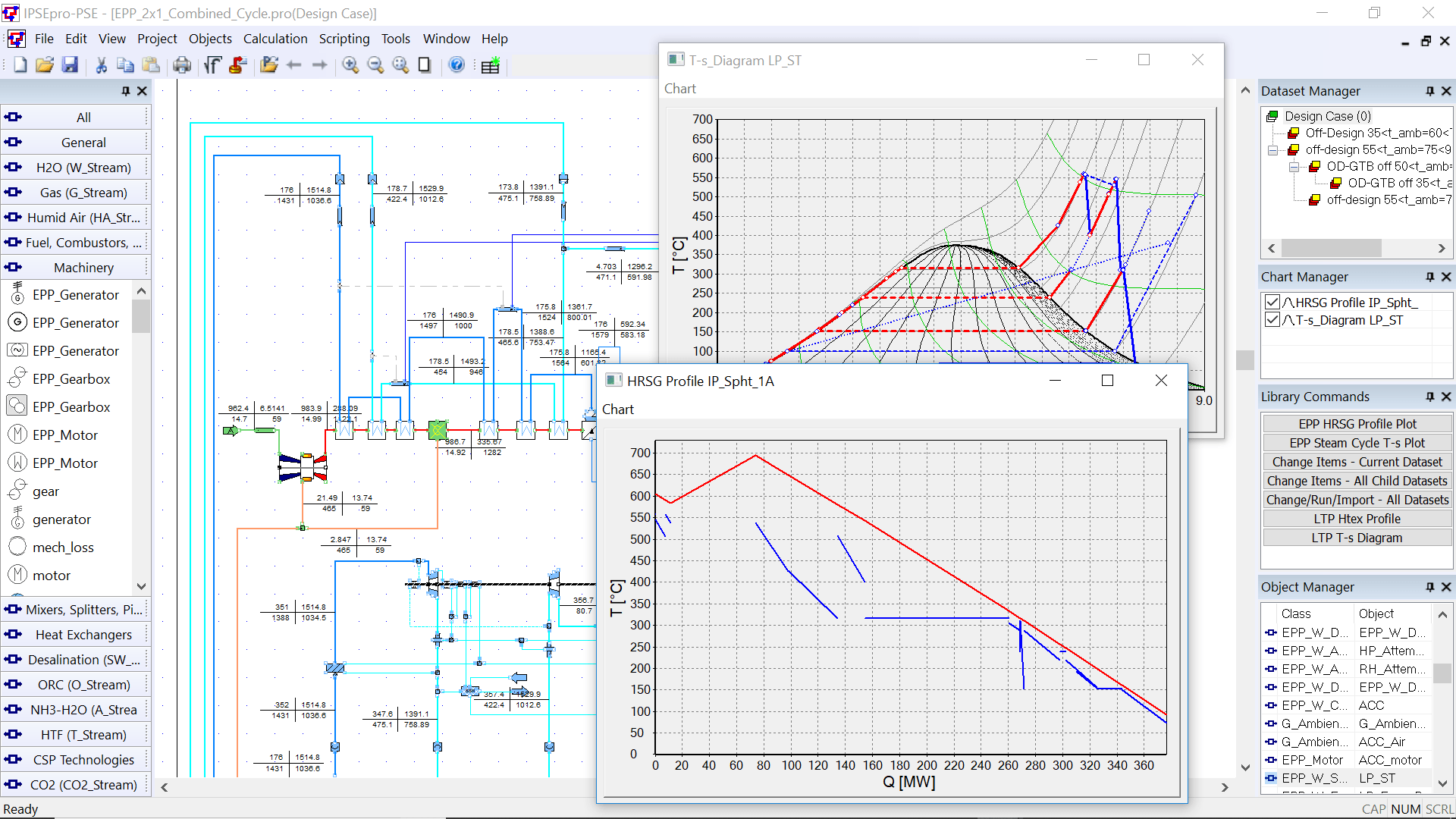1456x819 pixels.
Task: Click the red run-calculation toolbar icon
Action: 238,65
